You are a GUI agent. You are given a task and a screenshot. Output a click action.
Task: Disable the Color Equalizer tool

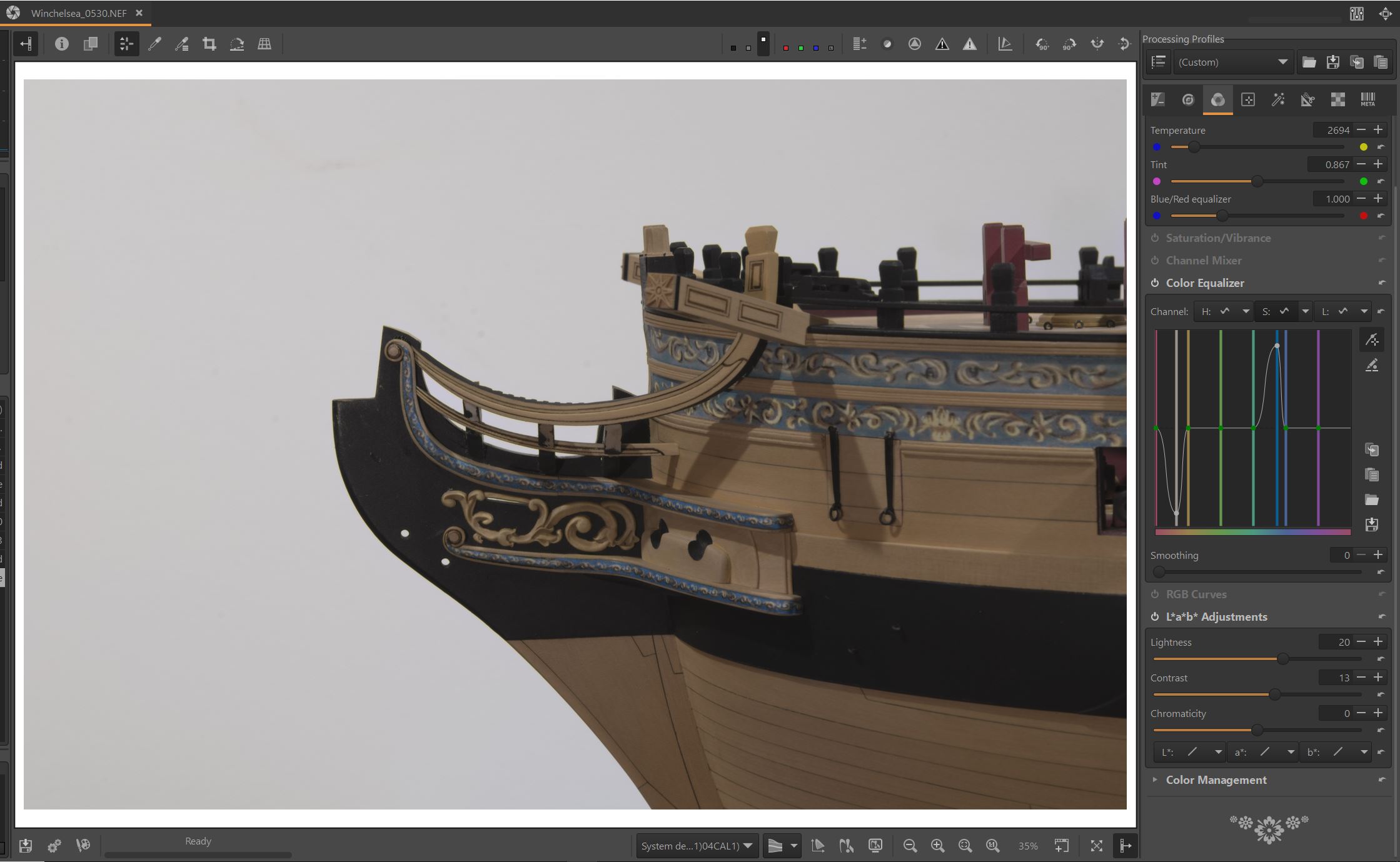coord(1155,283)
